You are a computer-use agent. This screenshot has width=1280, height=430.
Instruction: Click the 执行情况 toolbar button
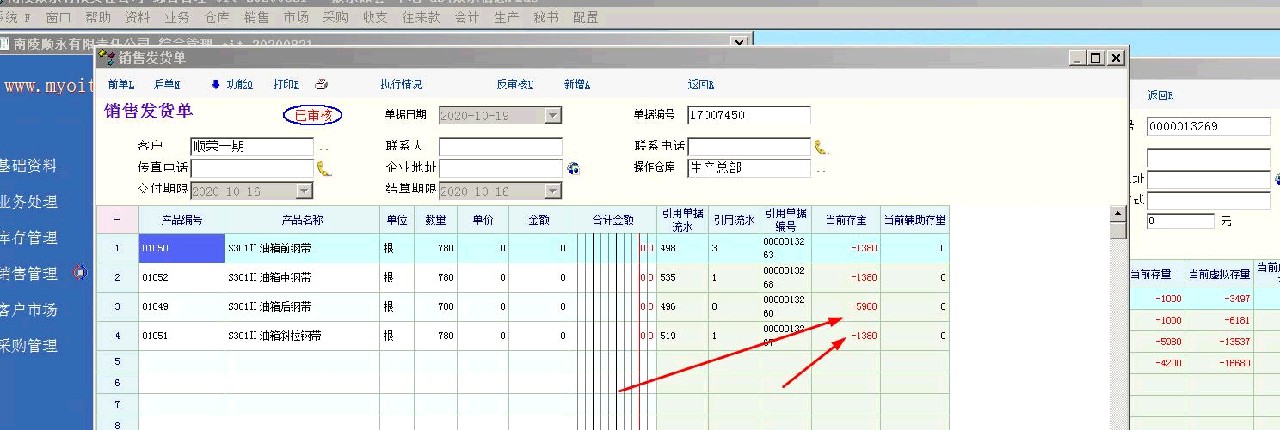401,85
